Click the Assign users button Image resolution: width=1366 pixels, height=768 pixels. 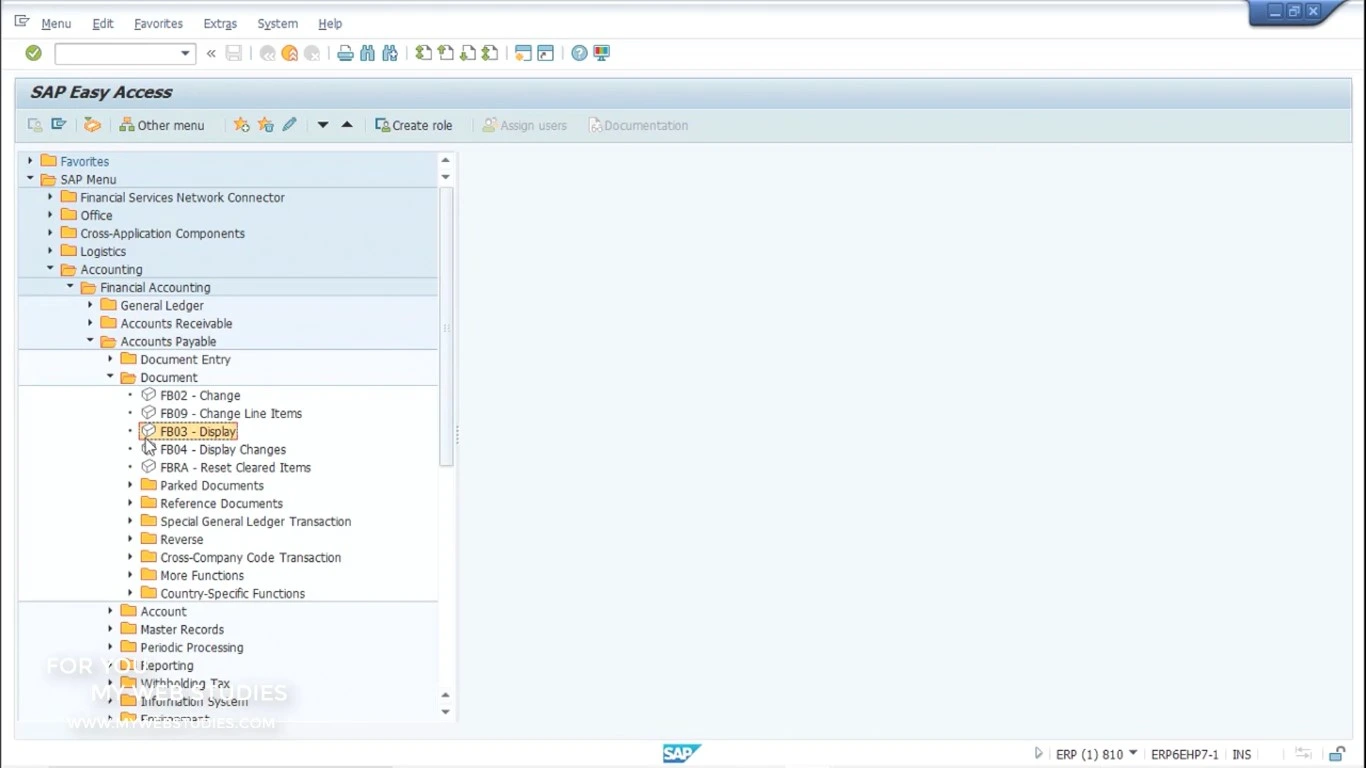524,125
